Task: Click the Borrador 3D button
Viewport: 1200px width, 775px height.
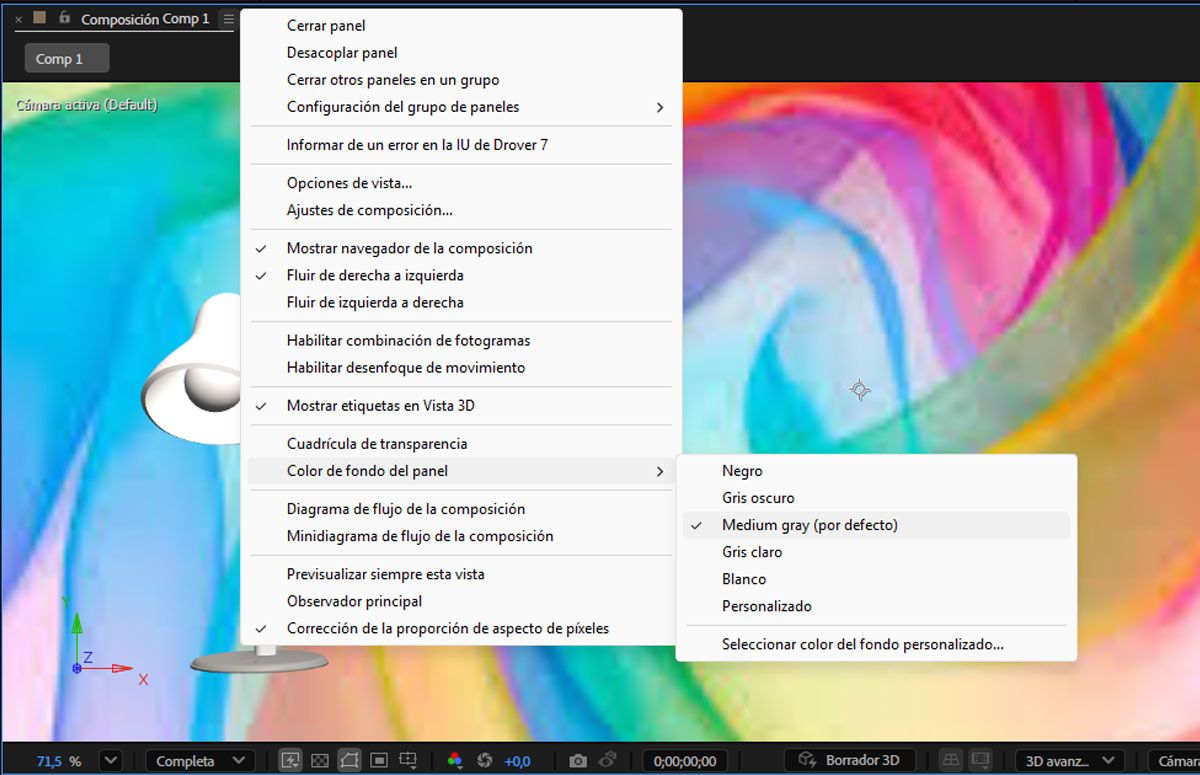Action: click(x=849, y=760)
